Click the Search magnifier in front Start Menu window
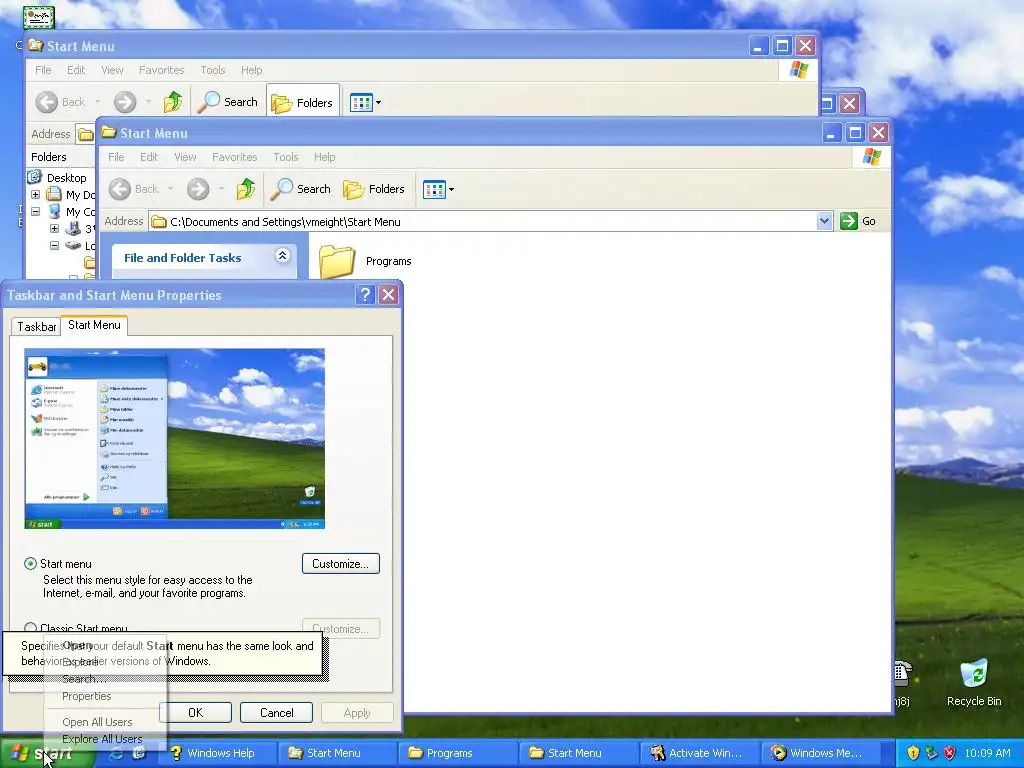 [301, 189]
